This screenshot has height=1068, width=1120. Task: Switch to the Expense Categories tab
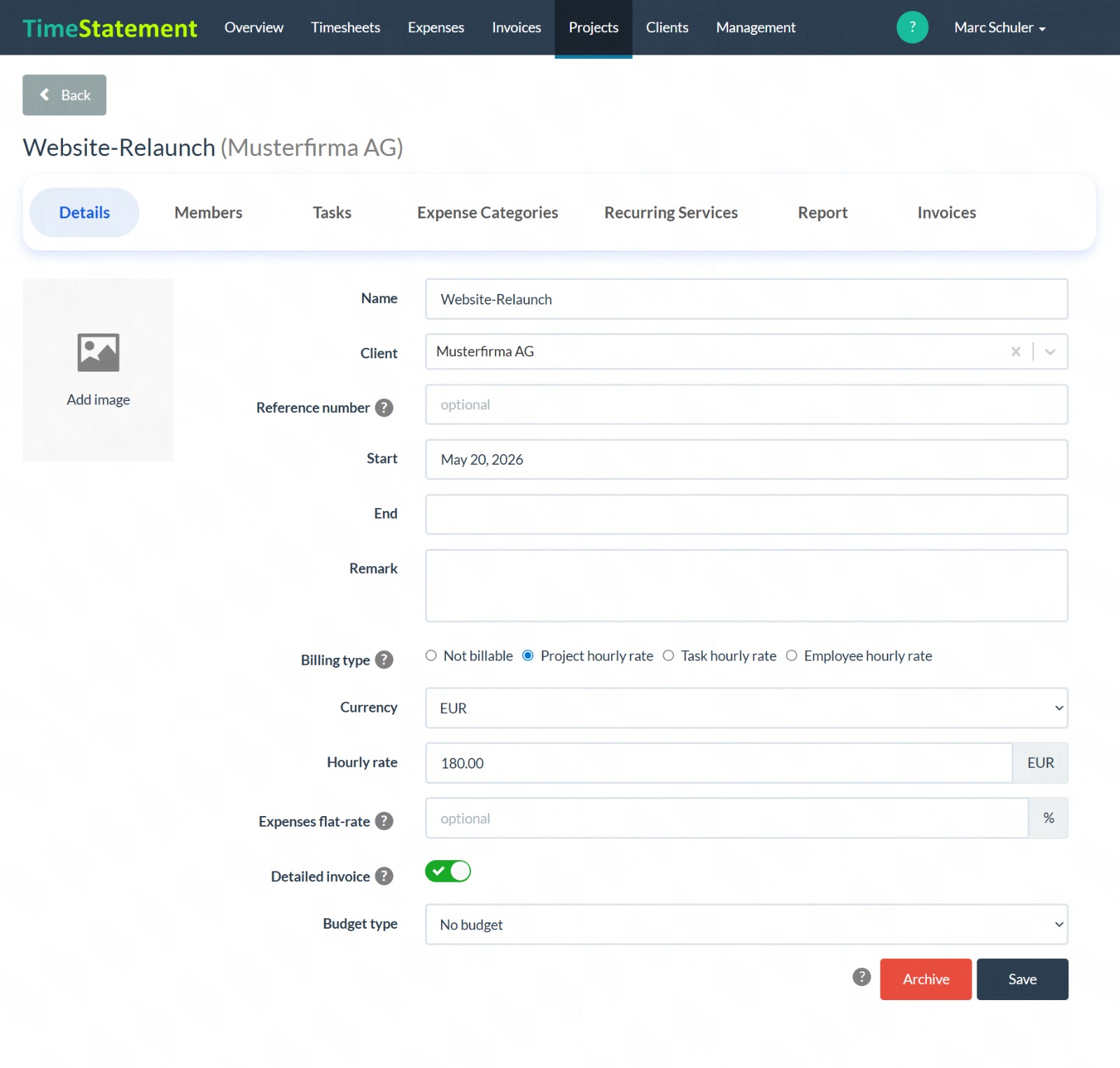488,212
